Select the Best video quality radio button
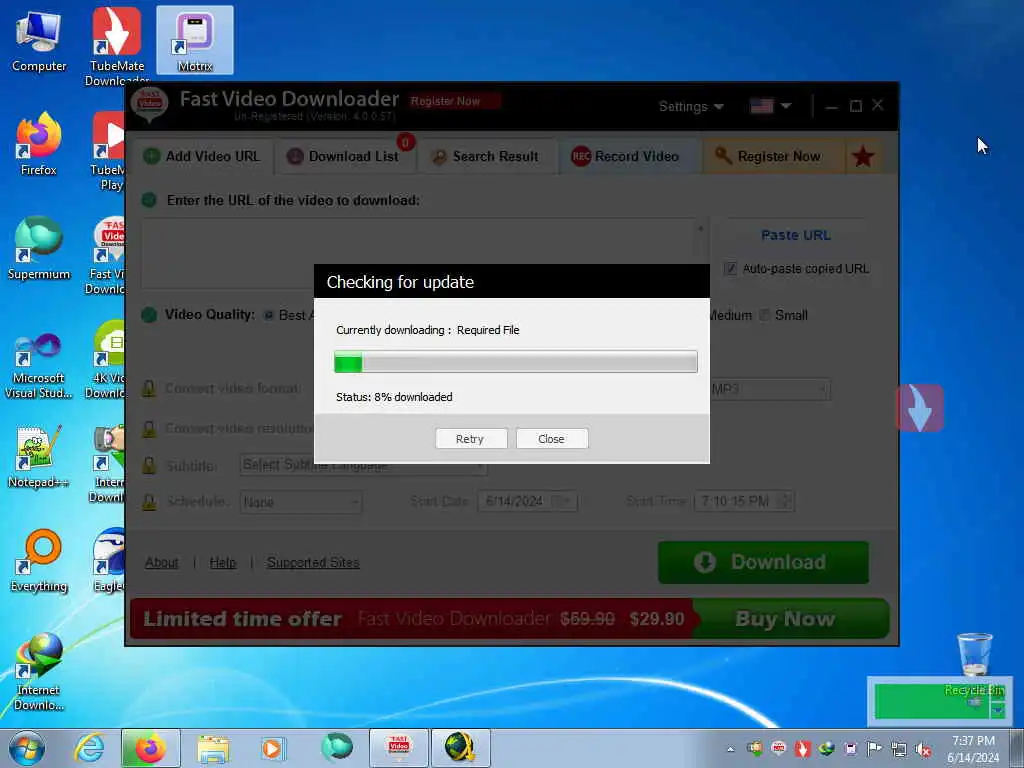 point(268,315)
